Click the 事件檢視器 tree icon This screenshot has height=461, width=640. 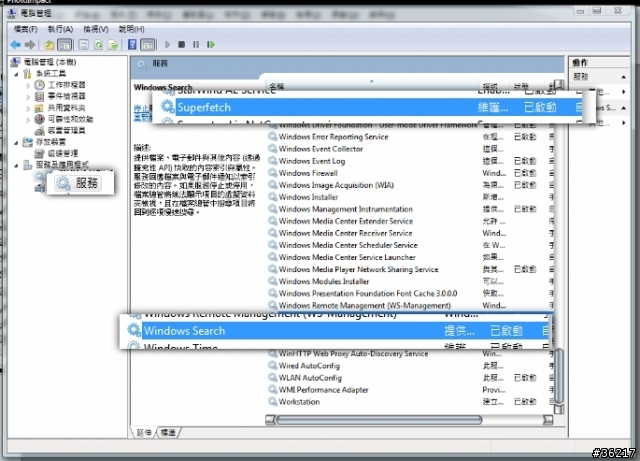[x=39, y=96]
